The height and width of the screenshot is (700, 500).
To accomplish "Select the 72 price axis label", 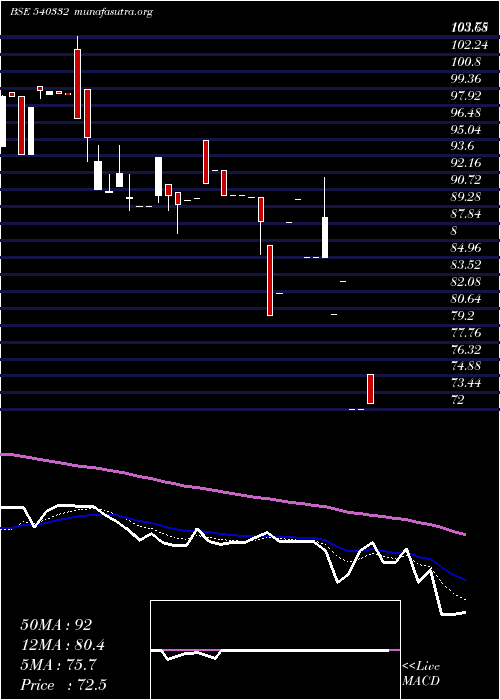I will [458, 400].
